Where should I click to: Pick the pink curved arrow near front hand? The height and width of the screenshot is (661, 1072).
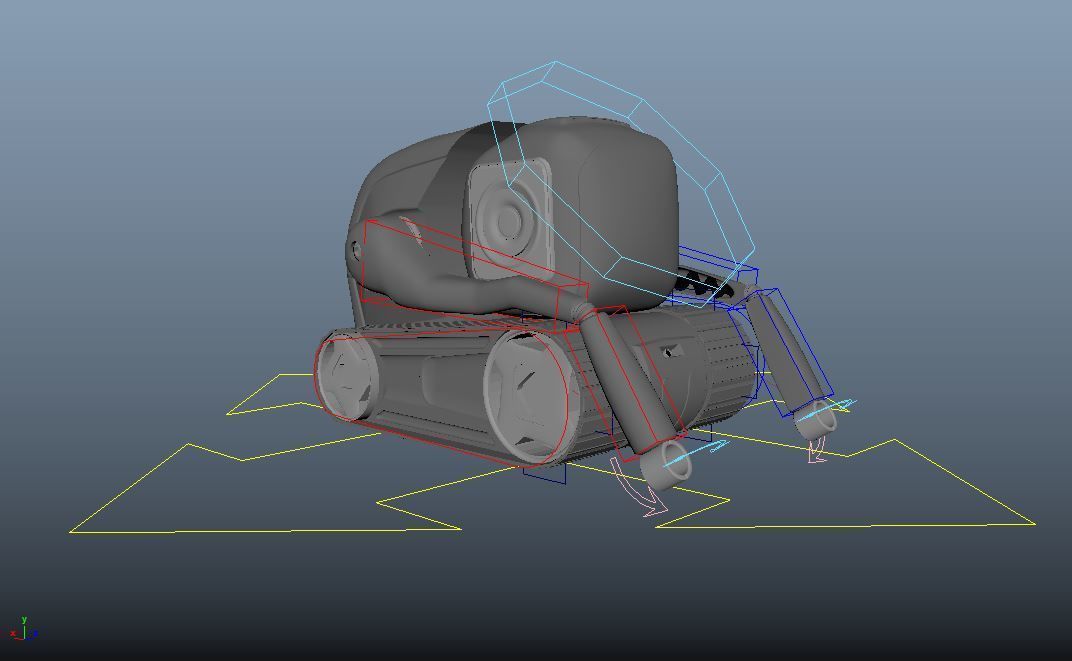(638, 488)
